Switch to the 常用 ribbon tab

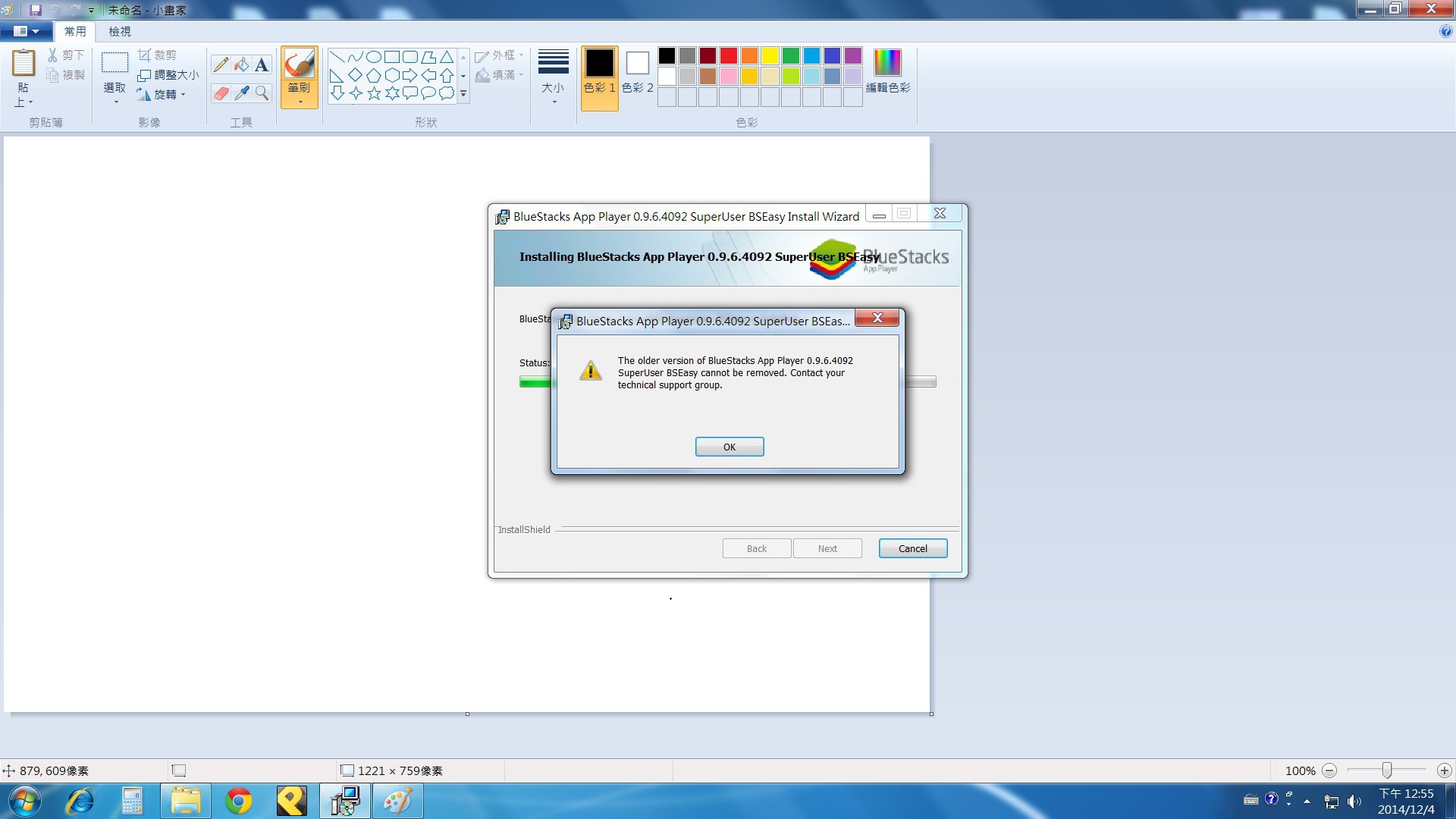pos(75,31)
